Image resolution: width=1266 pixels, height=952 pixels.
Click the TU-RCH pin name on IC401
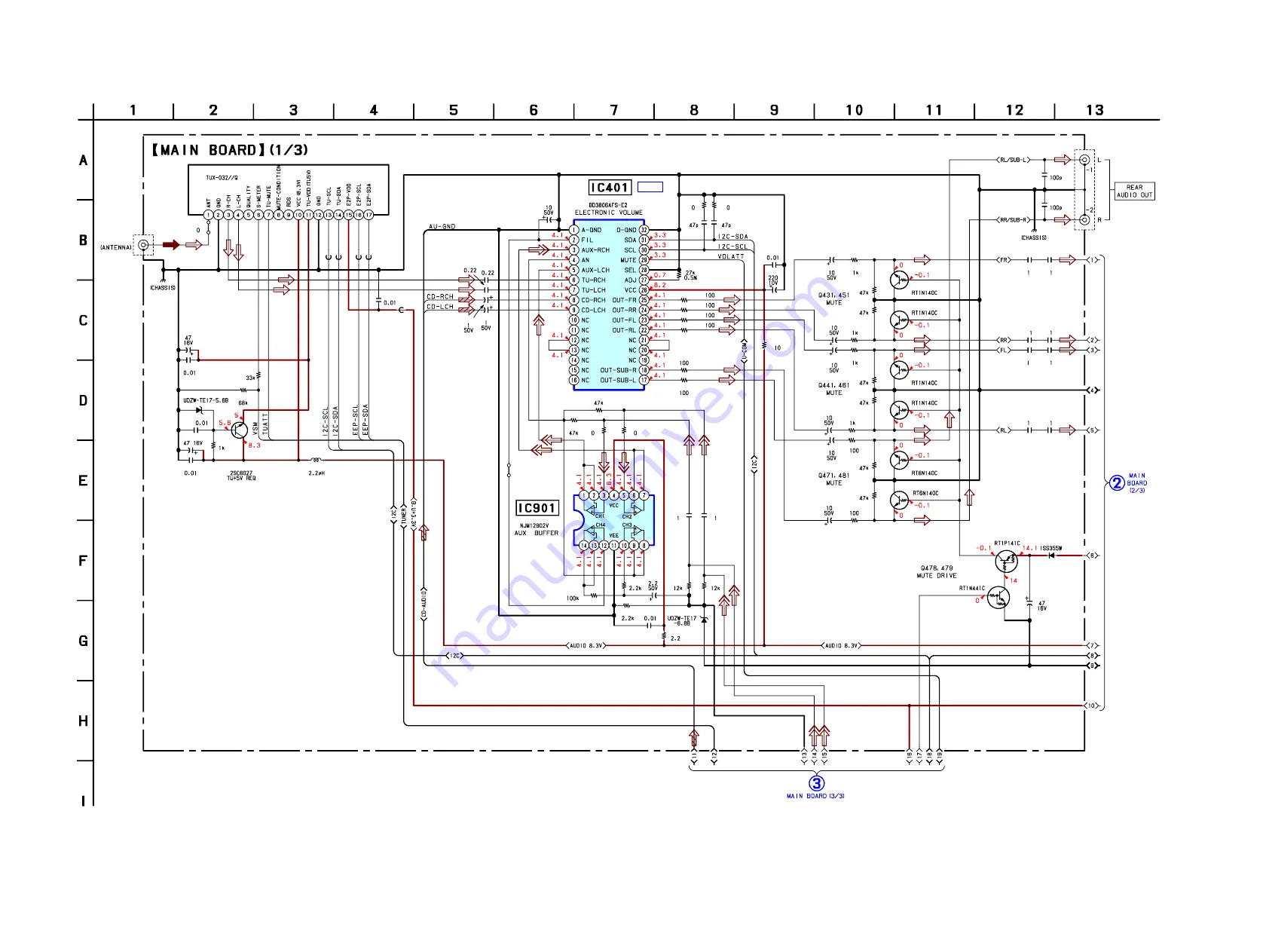click(594, 280)
